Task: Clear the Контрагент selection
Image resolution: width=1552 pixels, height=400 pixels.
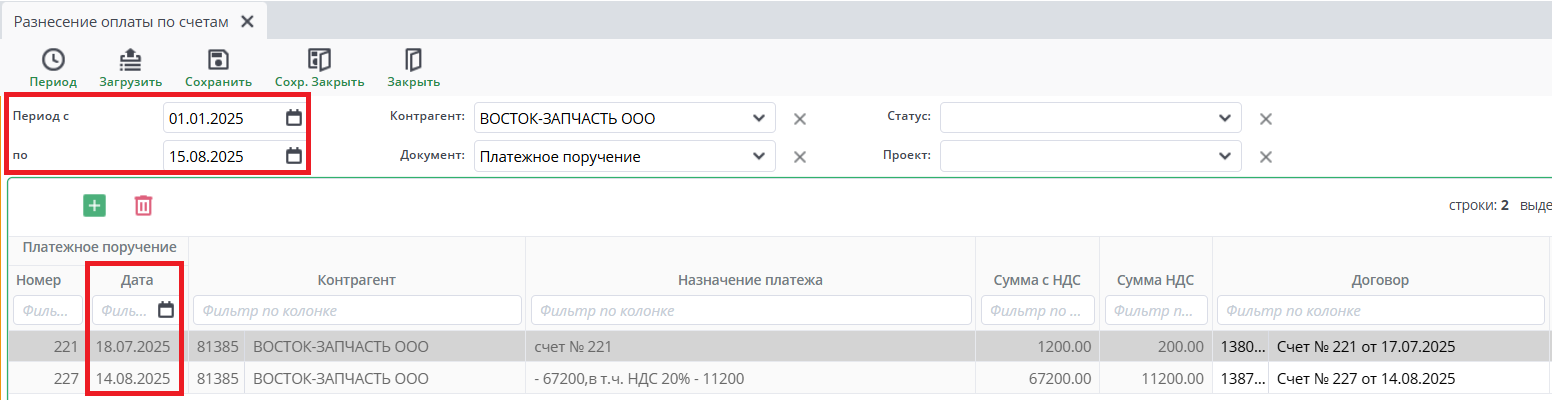Action: (x=800, y=119)
